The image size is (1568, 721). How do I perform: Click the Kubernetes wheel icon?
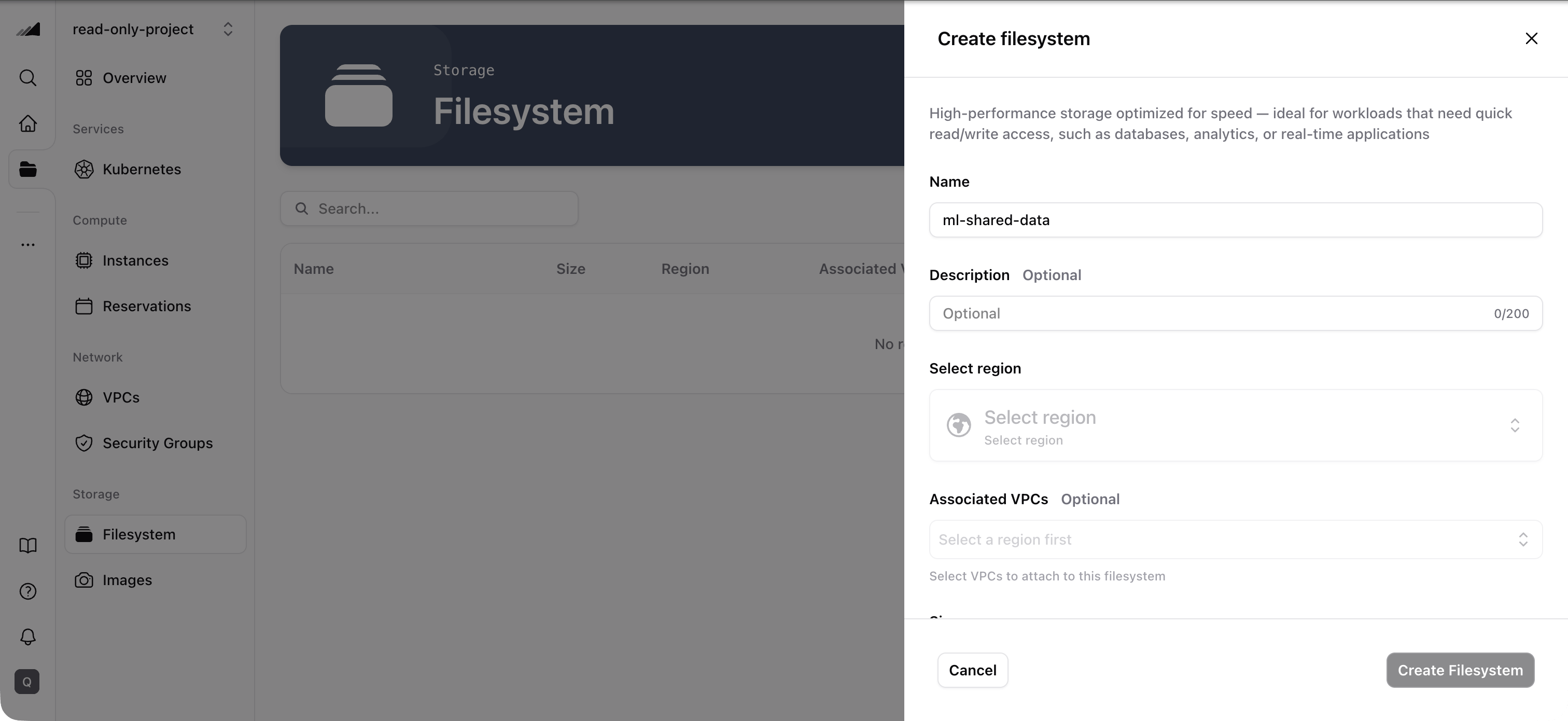[x=84, y=169]
